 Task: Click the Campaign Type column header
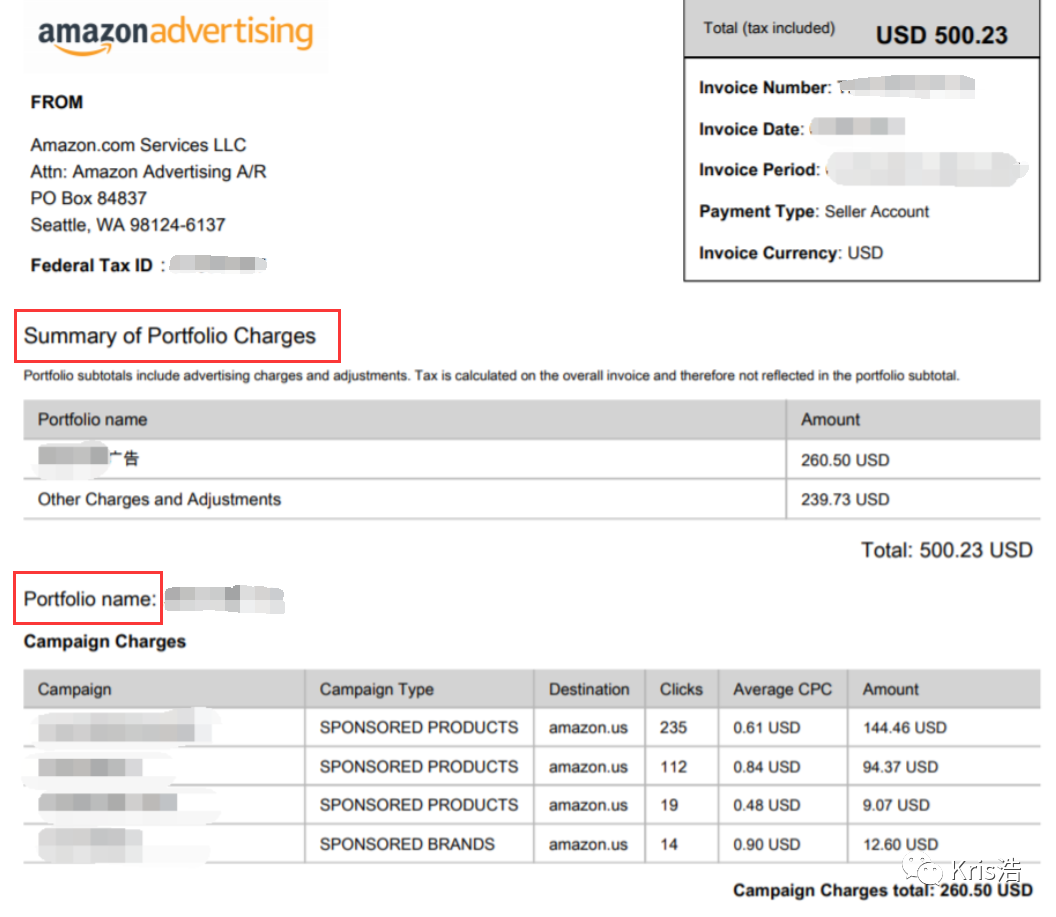[377, 689]
